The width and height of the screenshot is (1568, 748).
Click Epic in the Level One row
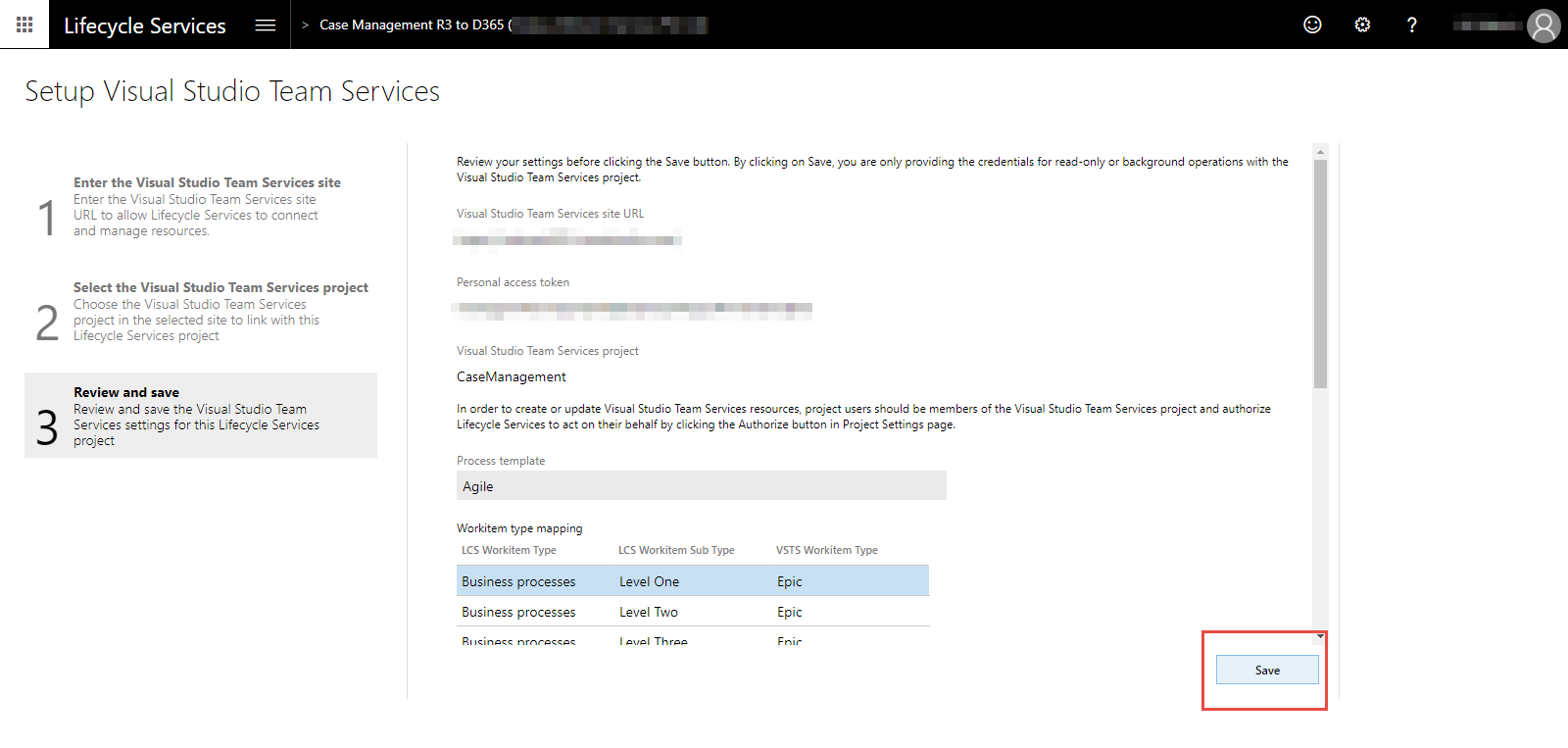click(x=790, y=581)
